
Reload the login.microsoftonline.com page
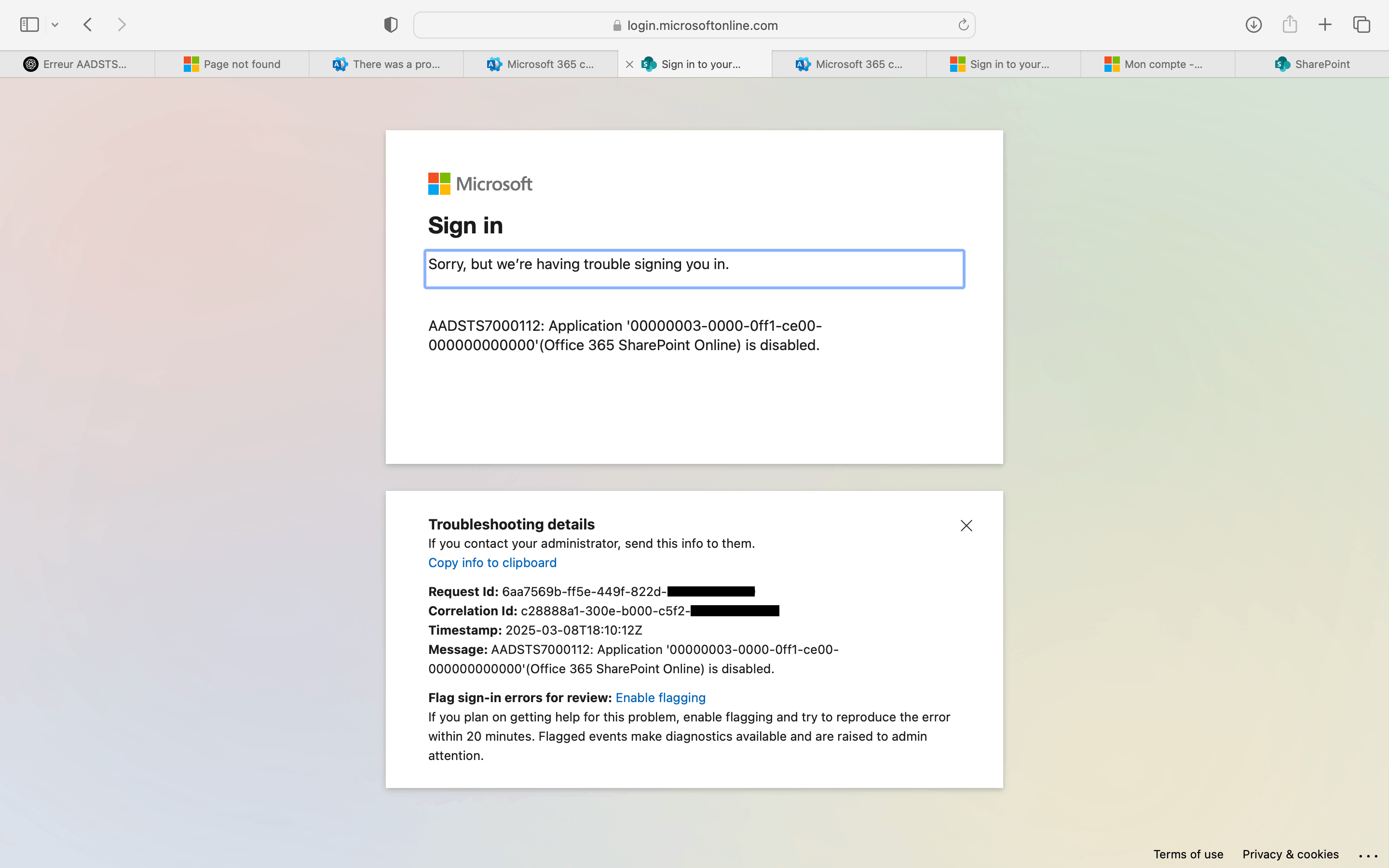(x=963, y=25)
